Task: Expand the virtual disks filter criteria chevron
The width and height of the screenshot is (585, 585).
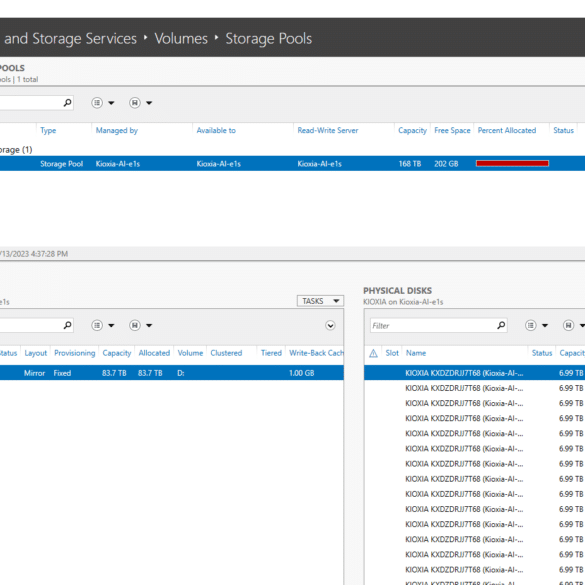Action: pyautogui.click(x=330, y=325)
